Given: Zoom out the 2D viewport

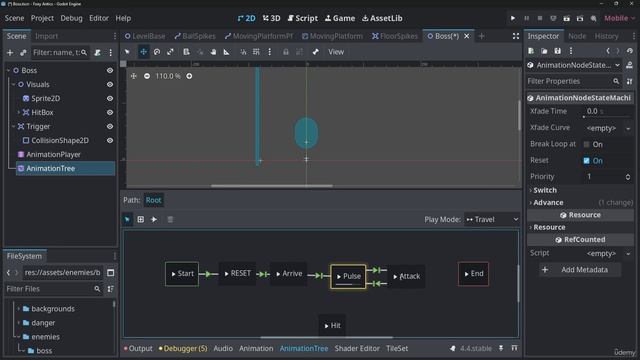Looking at the screenshot, I should [147, 76].
